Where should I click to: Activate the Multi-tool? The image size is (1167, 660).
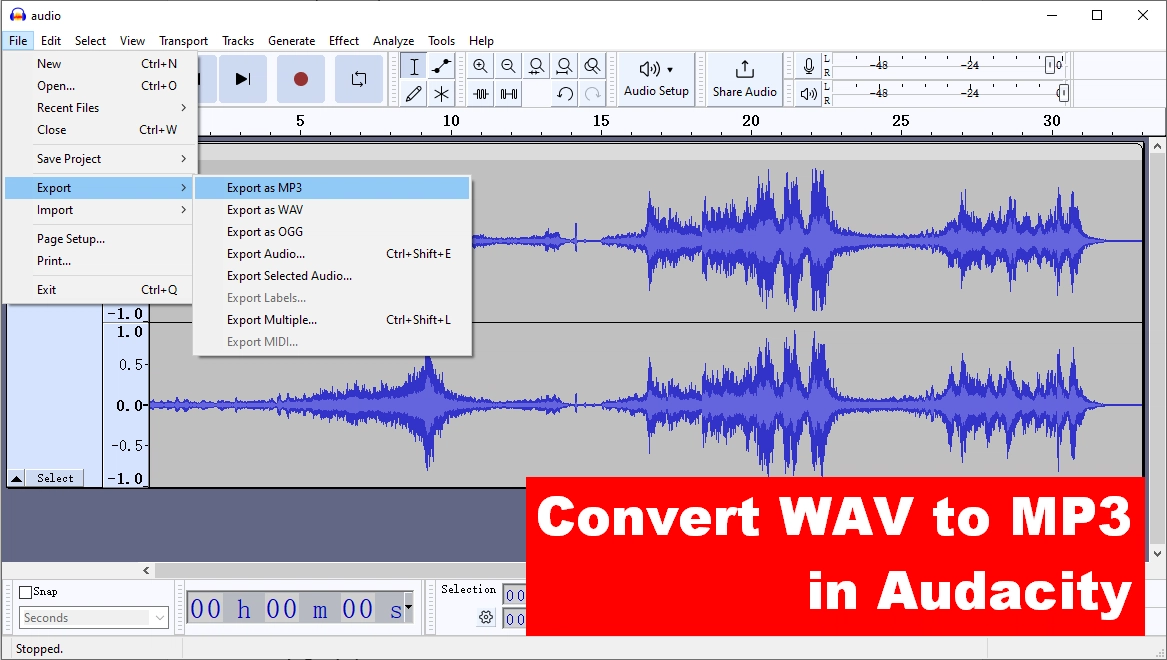[x=441, y=93]
